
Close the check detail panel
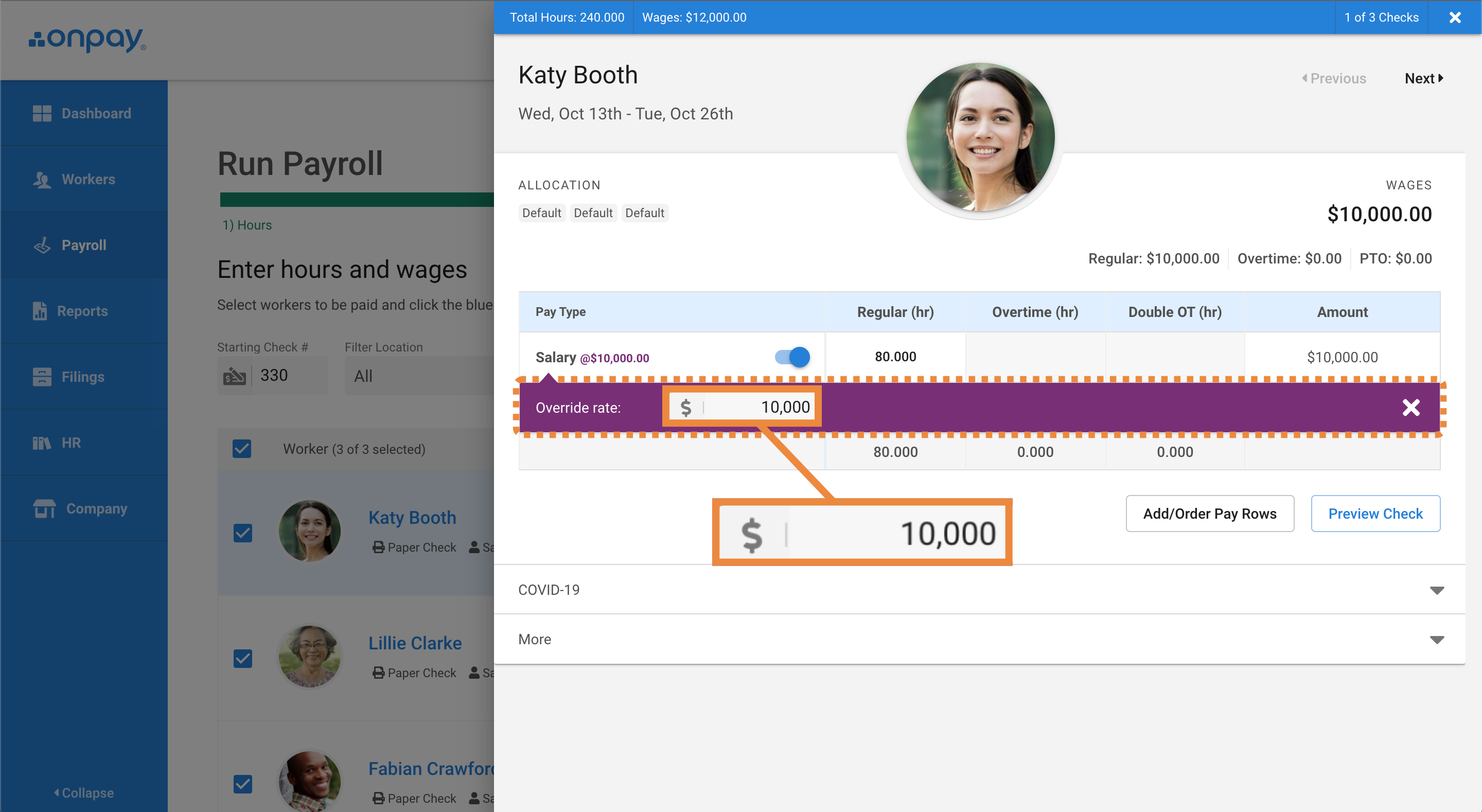pyautogui.click(x=1455, y=17)
